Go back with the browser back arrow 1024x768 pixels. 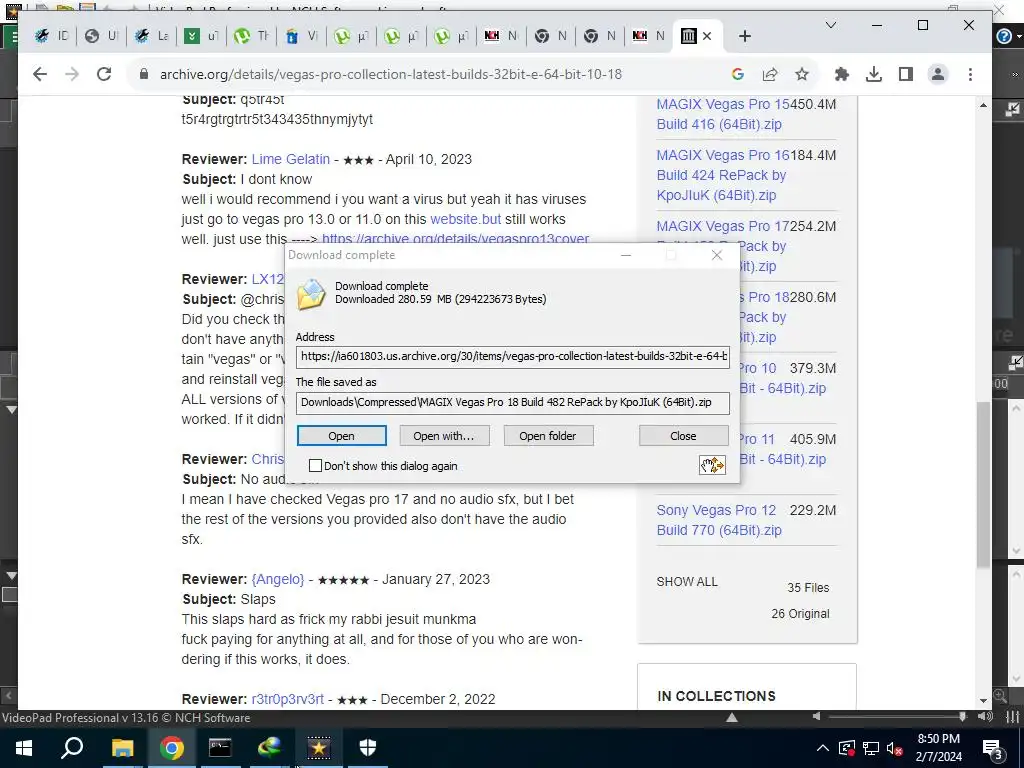click(40, 74)
